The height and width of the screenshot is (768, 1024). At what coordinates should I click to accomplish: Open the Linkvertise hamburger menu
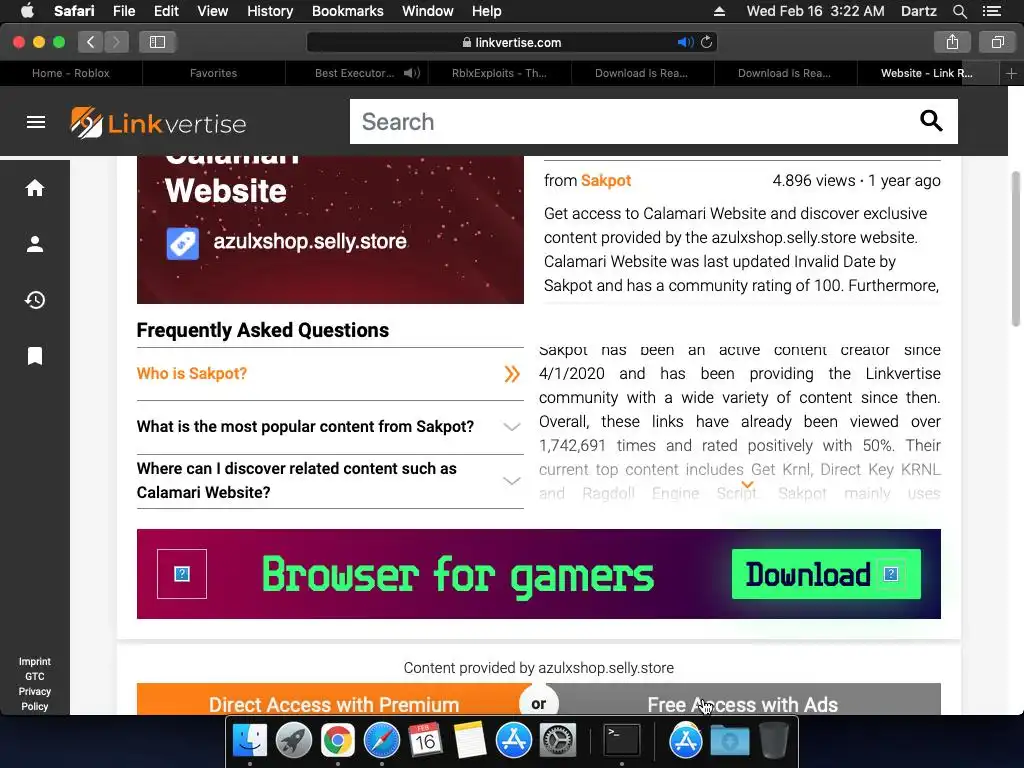[36, 122]
